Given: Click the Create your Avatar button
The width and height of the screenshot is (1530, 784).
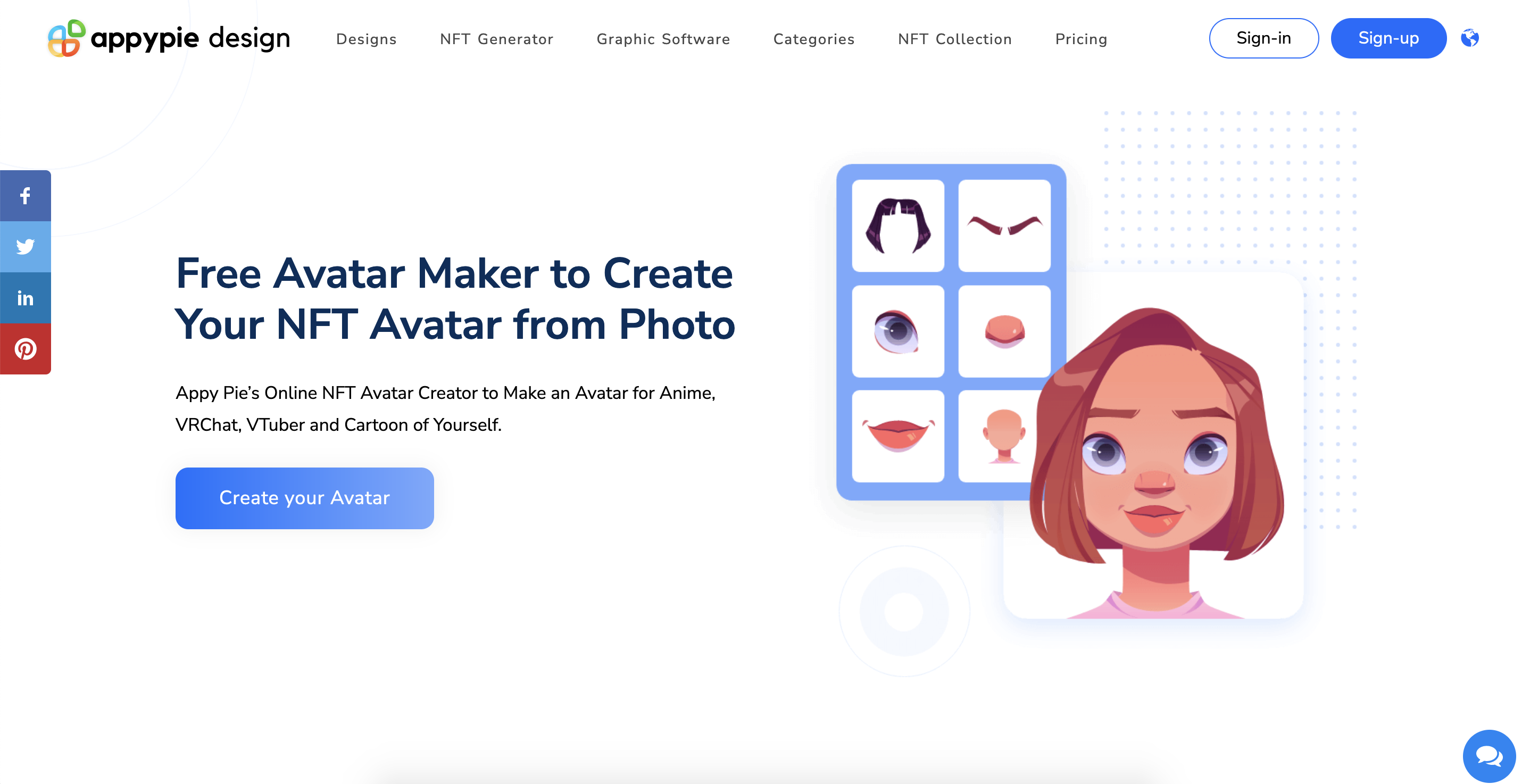Looking at the screenshot, I should coord(304,497).
